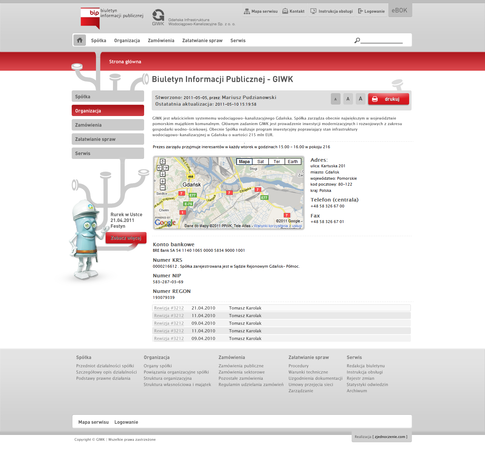Click the red drukuj print button

click(388, 99)
